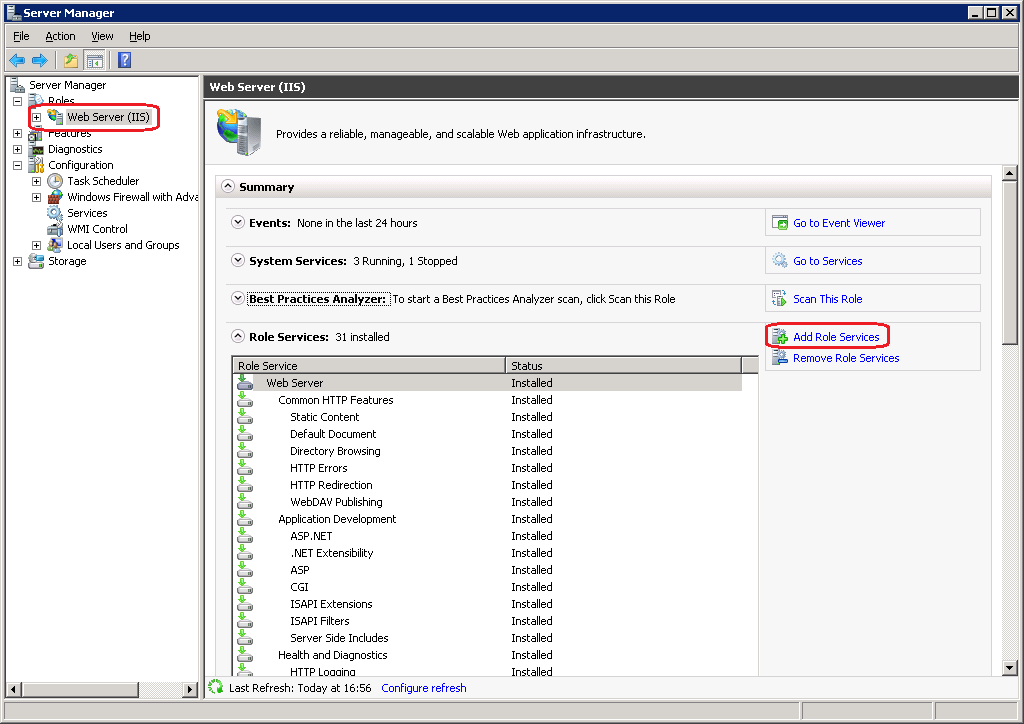Viewport: 1024px width, 724px height.
Task: Open Help via the blue question mark icon
Action: 123,60
